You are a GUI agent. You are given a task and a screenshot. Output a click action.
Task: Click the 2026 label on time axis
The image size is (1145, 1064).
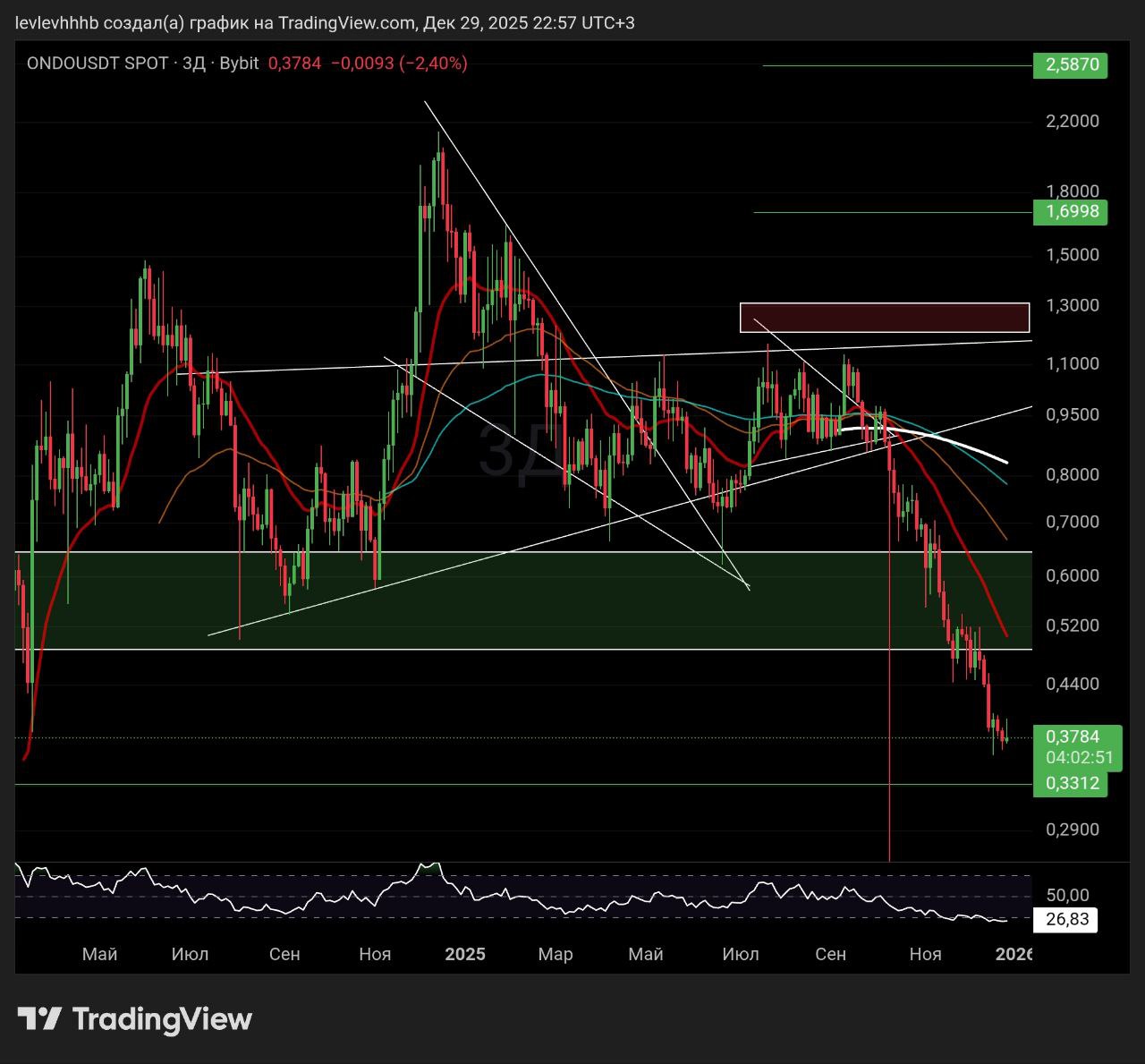[1014, 954]
